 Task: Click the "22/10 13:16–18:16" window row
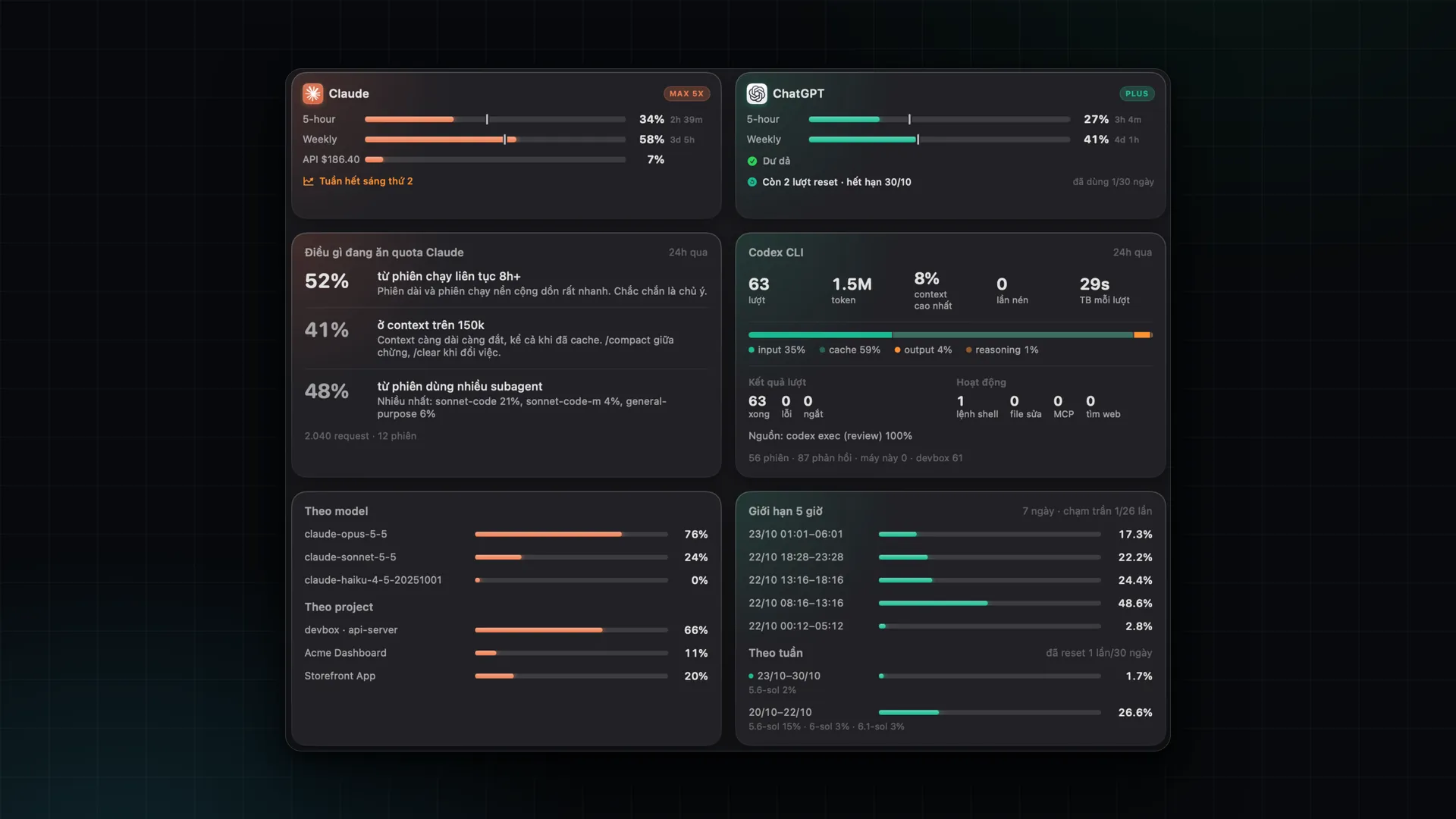coord(950,580)
